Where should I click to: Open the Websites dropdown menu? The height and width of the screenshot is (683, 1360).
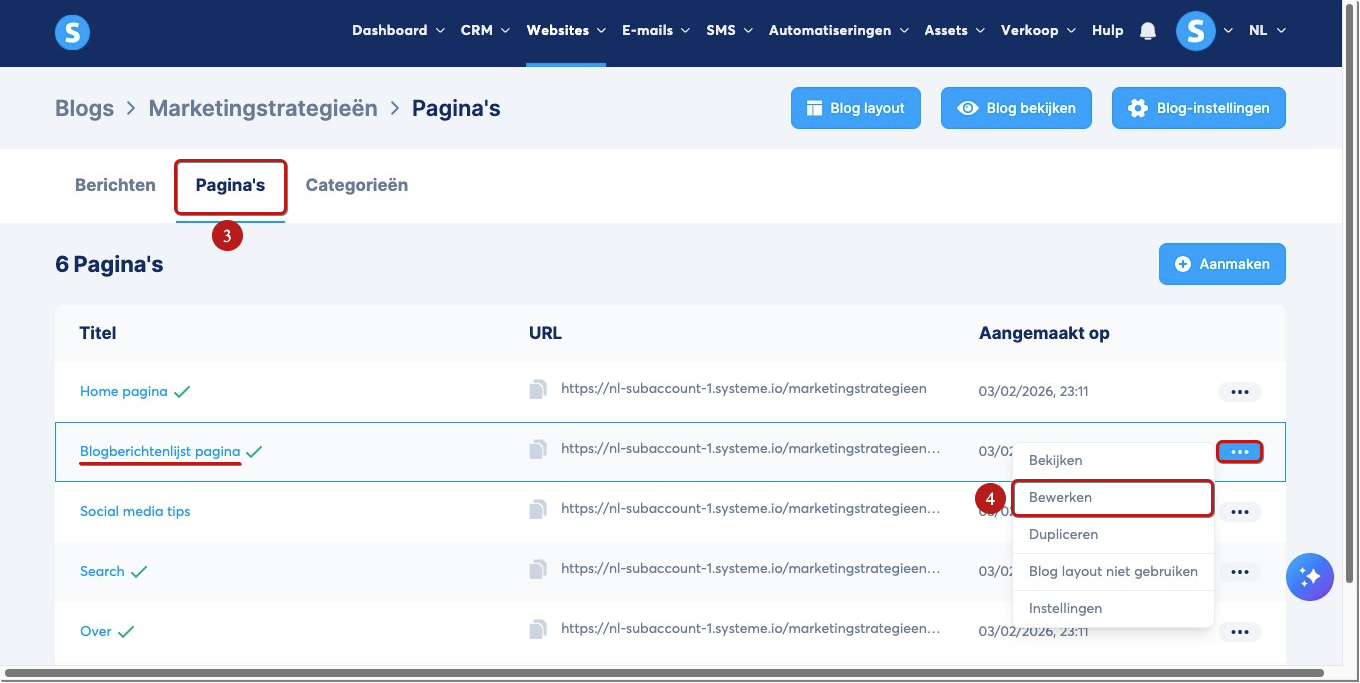(x=566, y=30)
